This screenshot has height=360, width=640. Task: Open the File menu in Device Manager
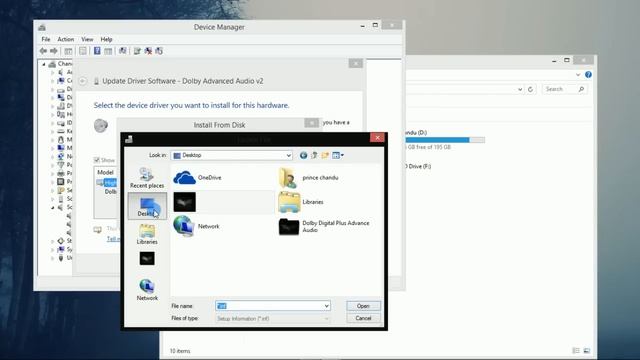(46, 39)
